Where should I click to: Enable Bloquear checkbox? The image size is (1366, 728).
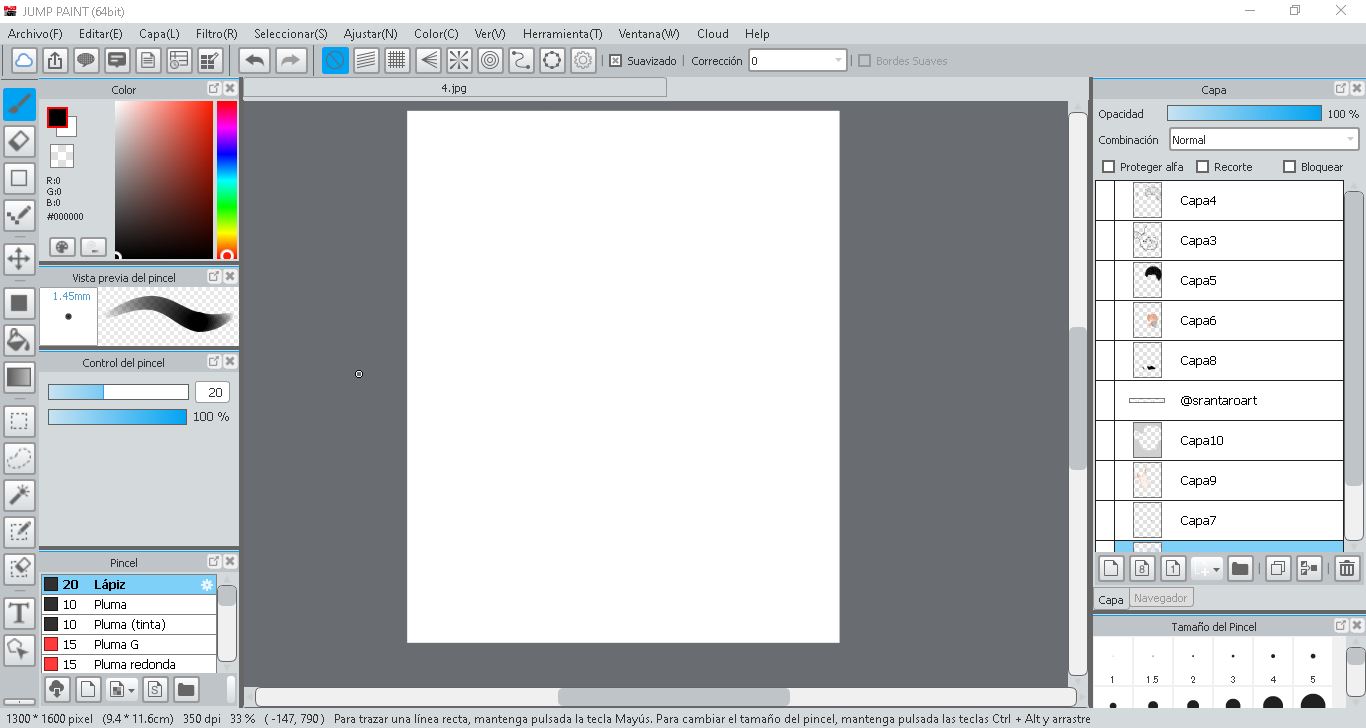1289,167
